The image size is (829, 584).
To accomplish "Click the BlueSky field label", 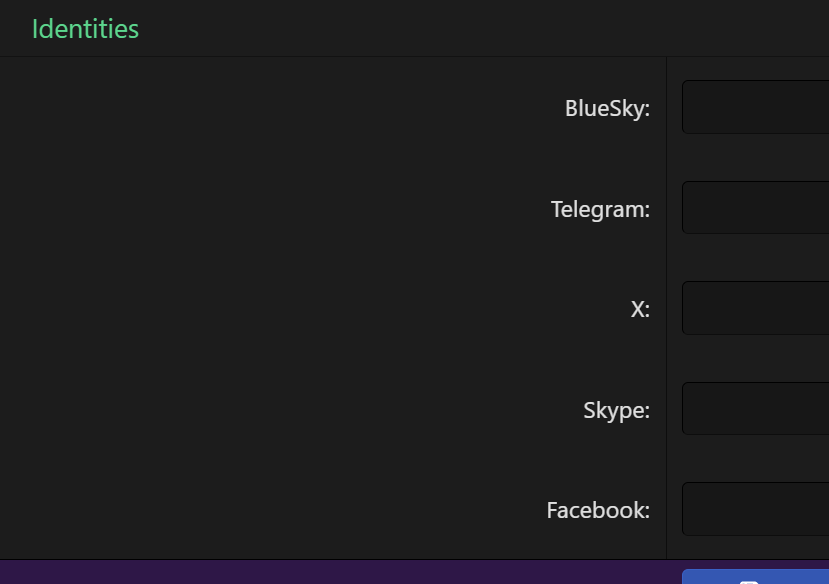I will (x=607, y=108).
